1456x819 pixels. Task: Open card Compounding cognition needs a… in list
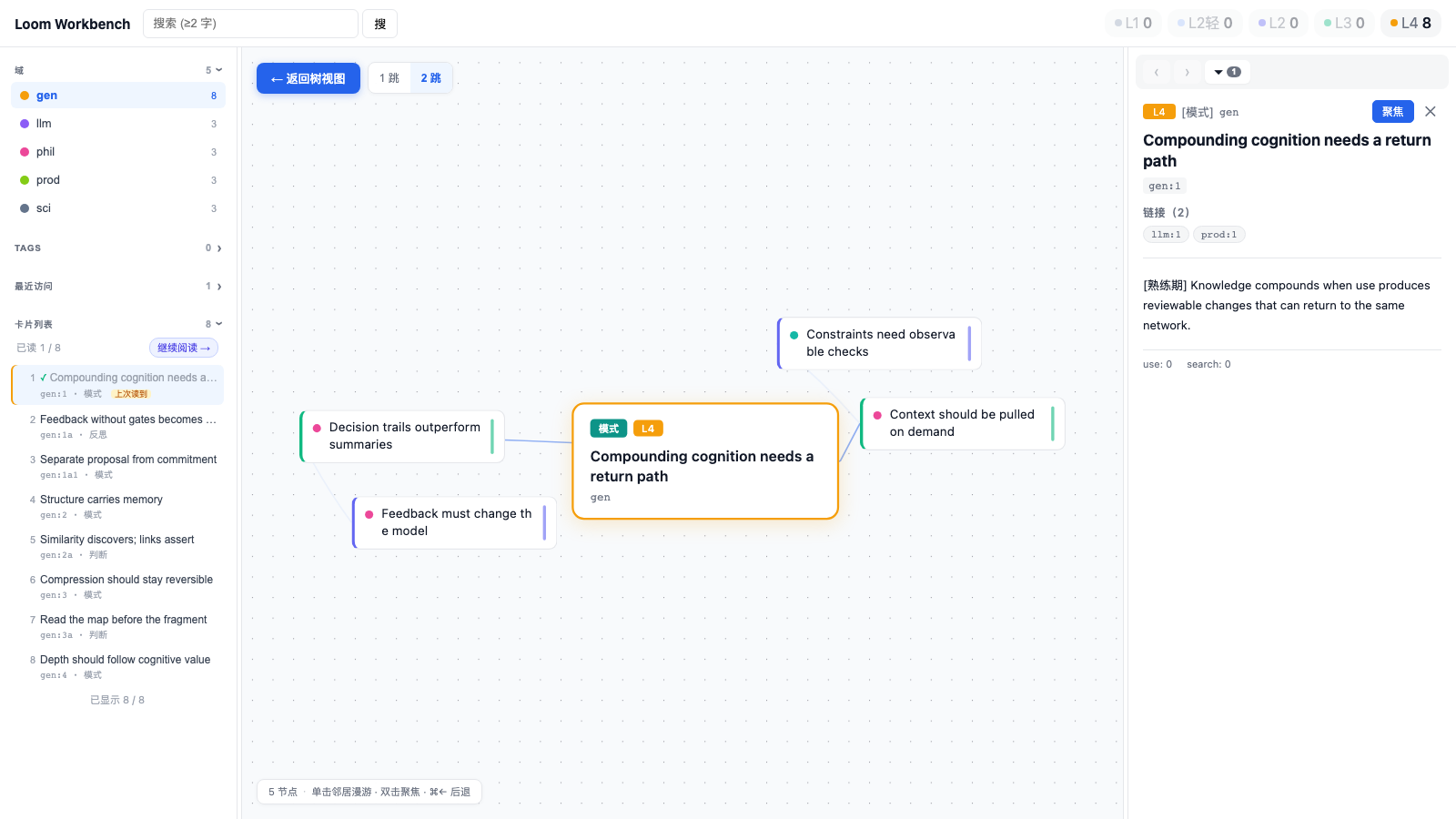[x=118, y=385]
